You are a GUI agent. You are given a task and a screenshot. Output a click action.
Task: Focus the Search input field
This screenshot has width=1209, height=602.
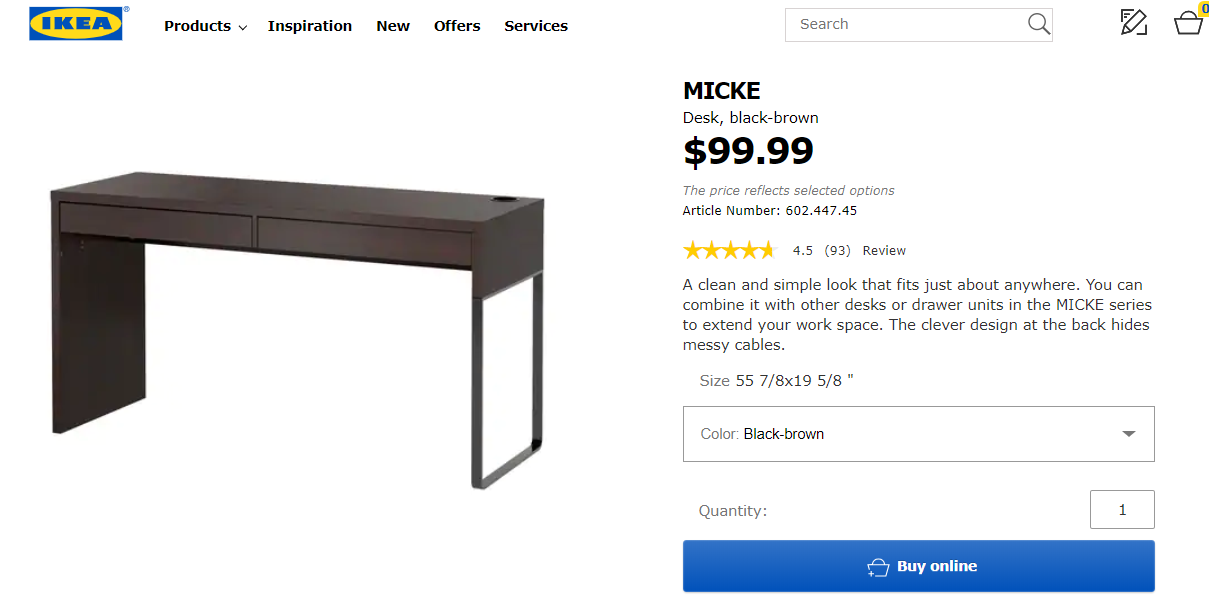[x=905, y=24]
